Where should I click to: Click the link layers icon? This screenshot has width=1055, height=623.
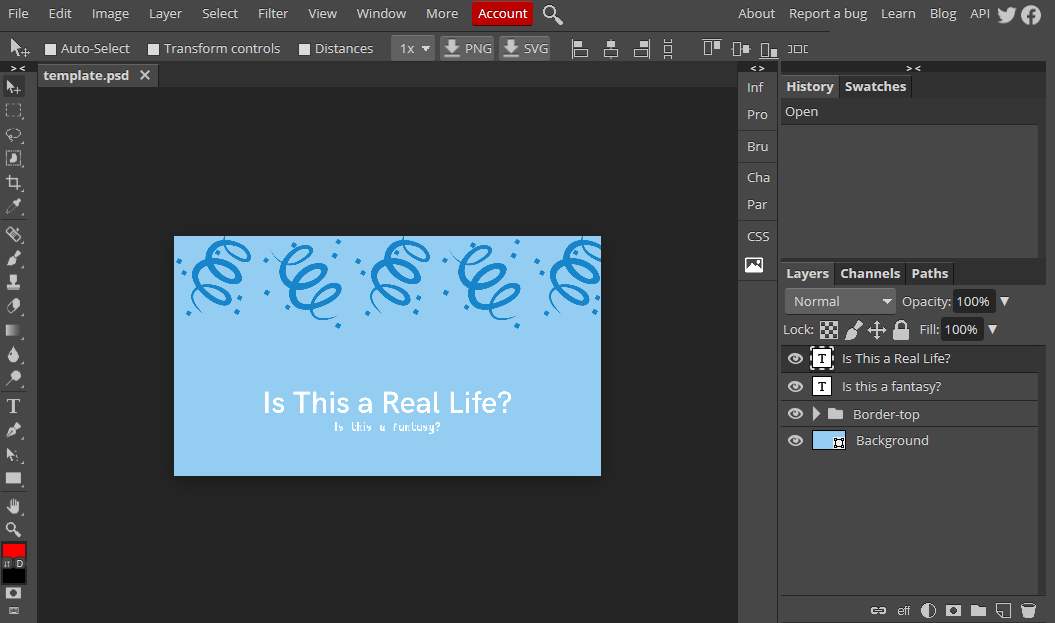point(878,610)
